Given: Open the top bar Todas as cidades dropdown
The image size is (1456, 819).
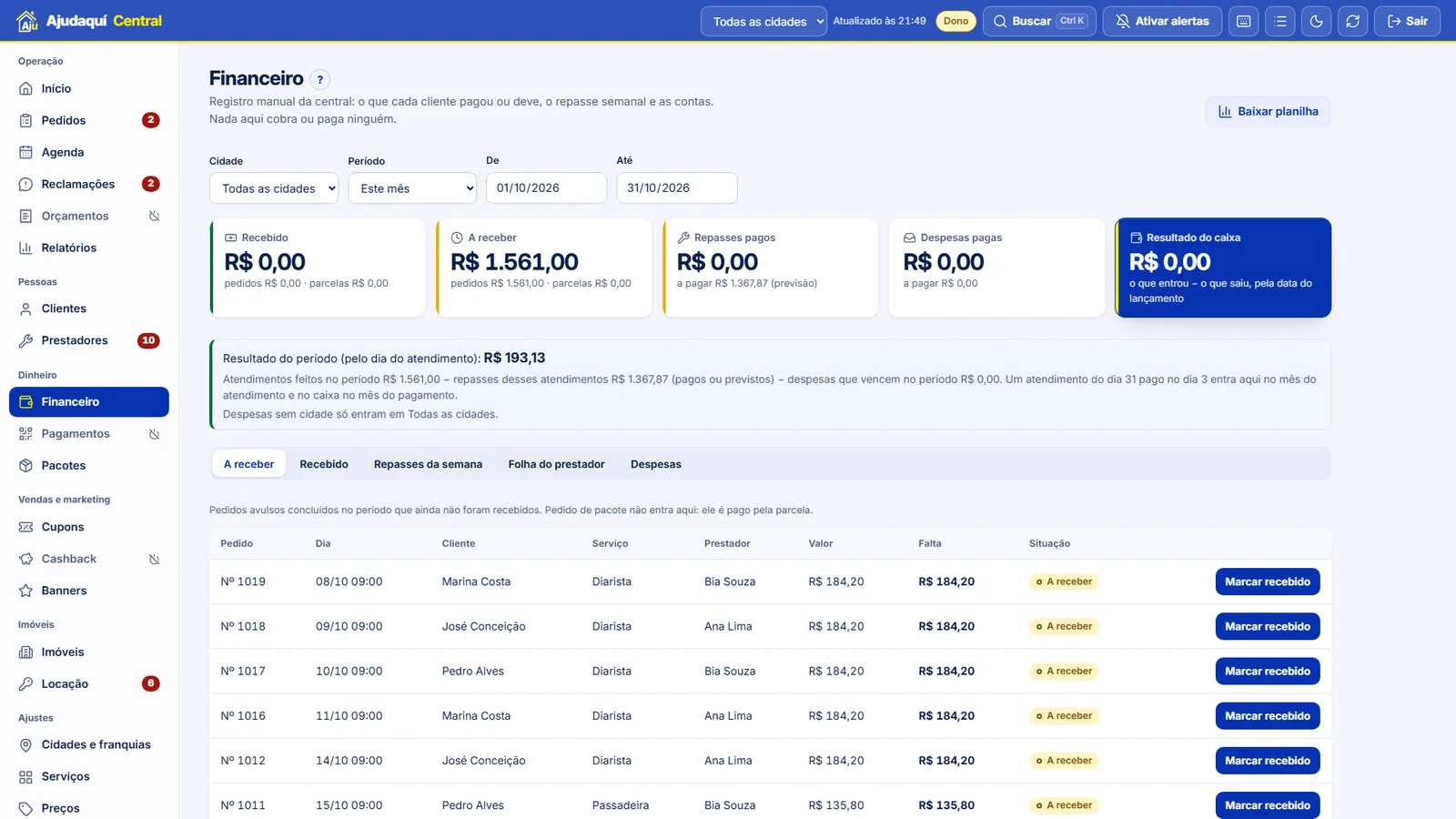Looking at the screenshot, I should click(x=763, y=21).
